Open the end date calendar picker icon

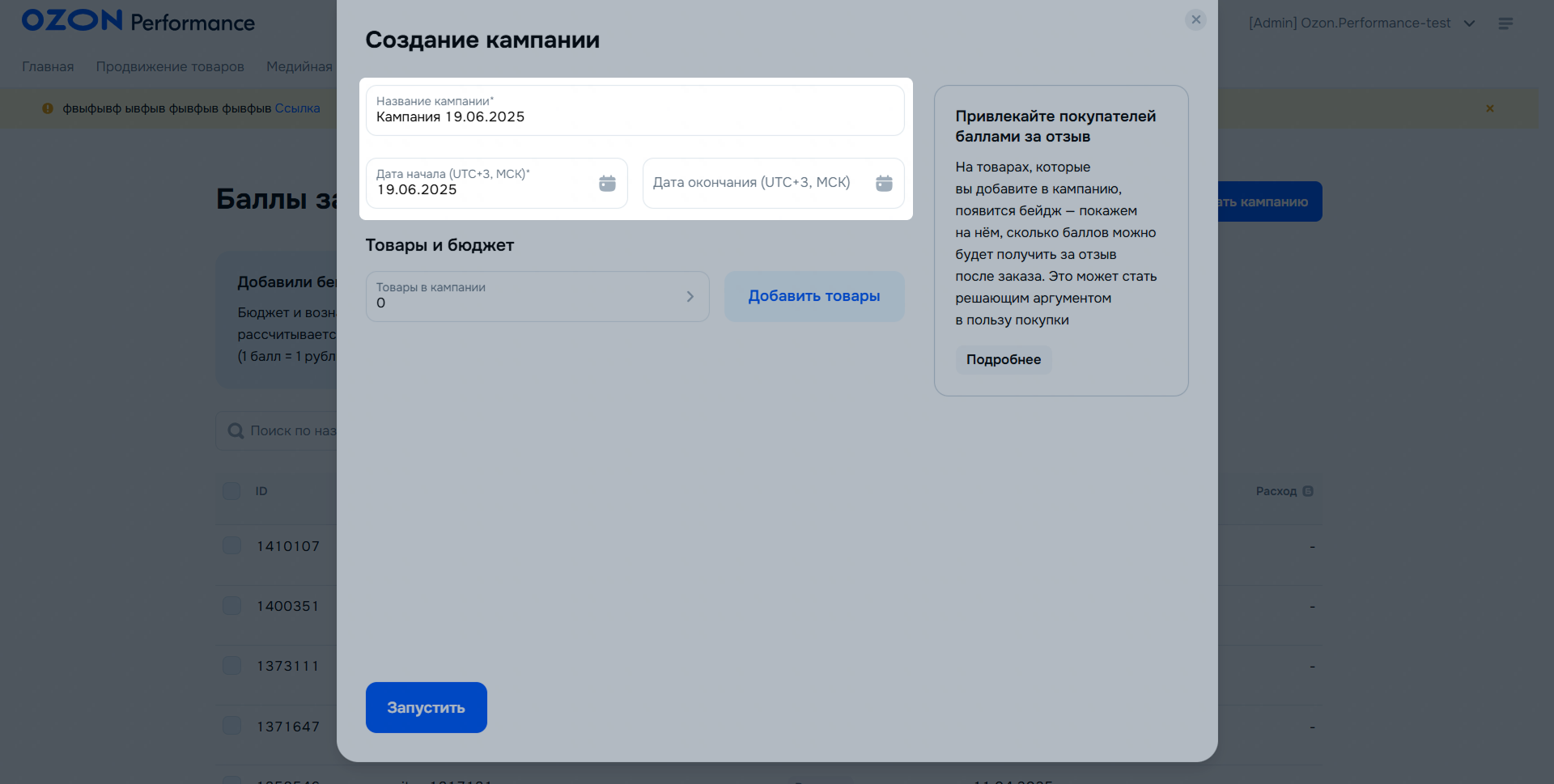[x=884, y=184]
